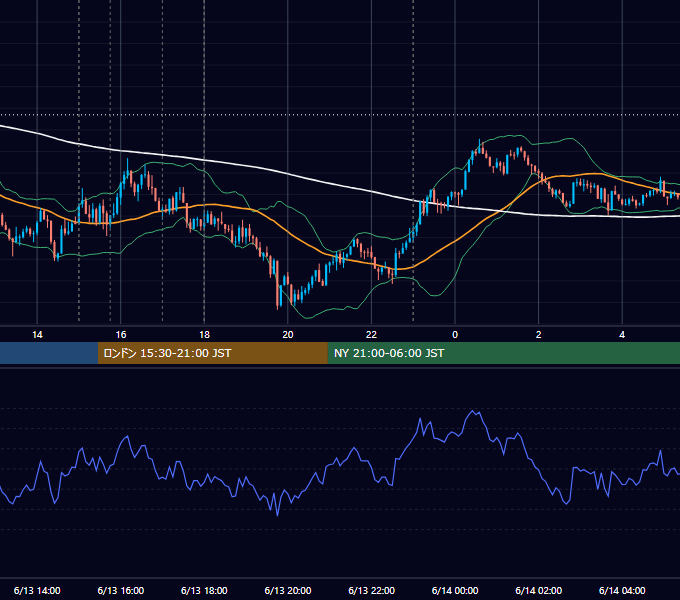Click the 20 hour axis label

(x=288, y=335)
